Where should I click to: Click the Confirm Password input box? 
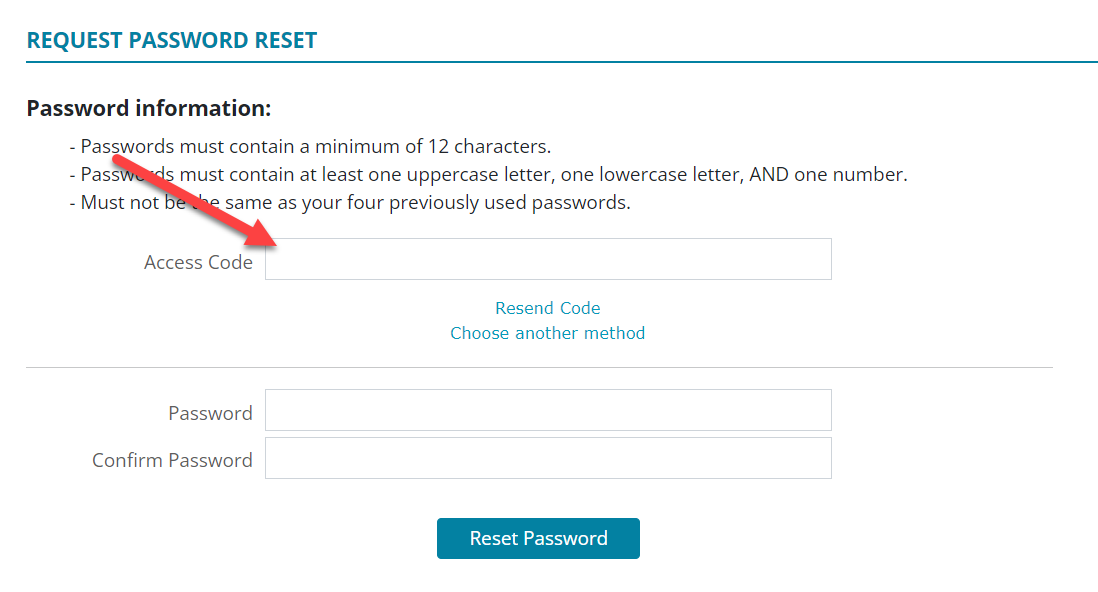tap(548, 458)
